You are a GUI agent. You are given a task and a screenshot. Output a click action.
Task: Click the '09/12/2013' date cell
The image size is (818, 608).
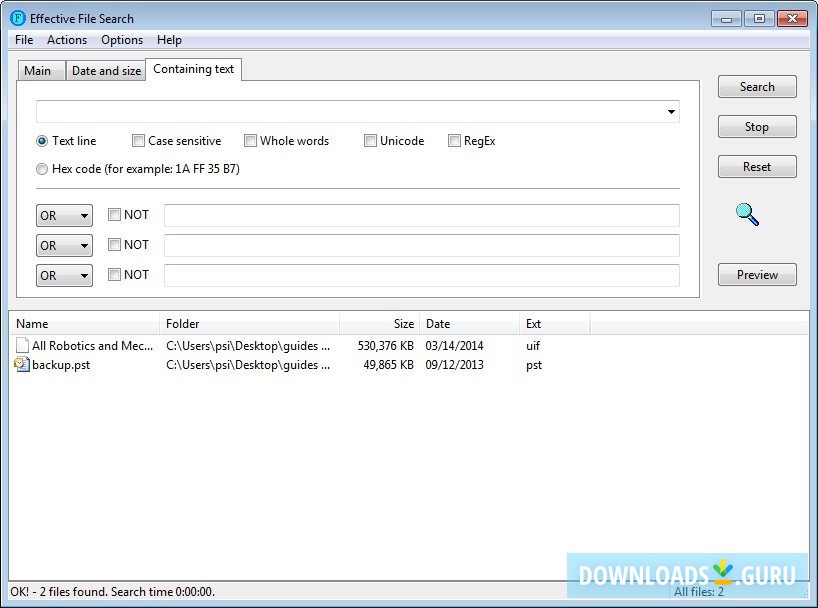(x=454, y=365)
